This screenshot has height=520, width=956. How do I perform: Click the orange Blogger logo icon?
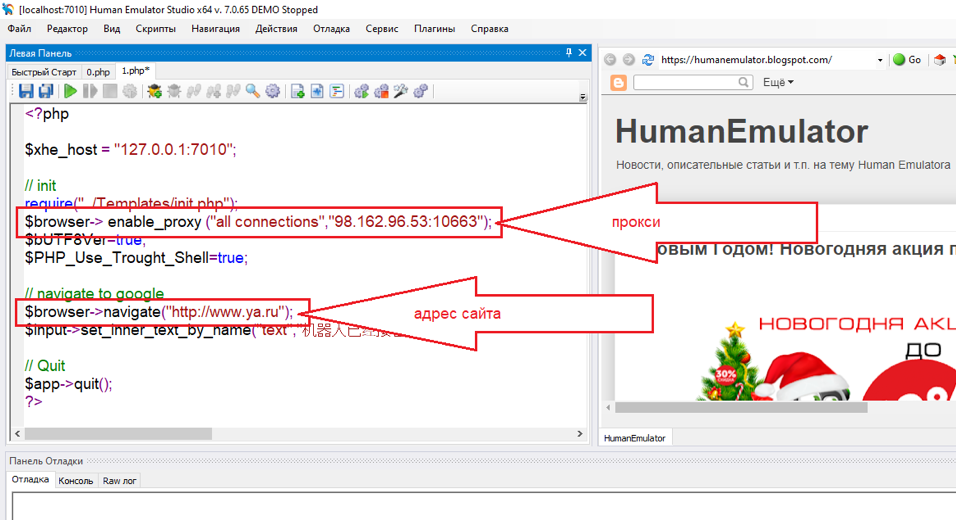click(x=618, y=82)
